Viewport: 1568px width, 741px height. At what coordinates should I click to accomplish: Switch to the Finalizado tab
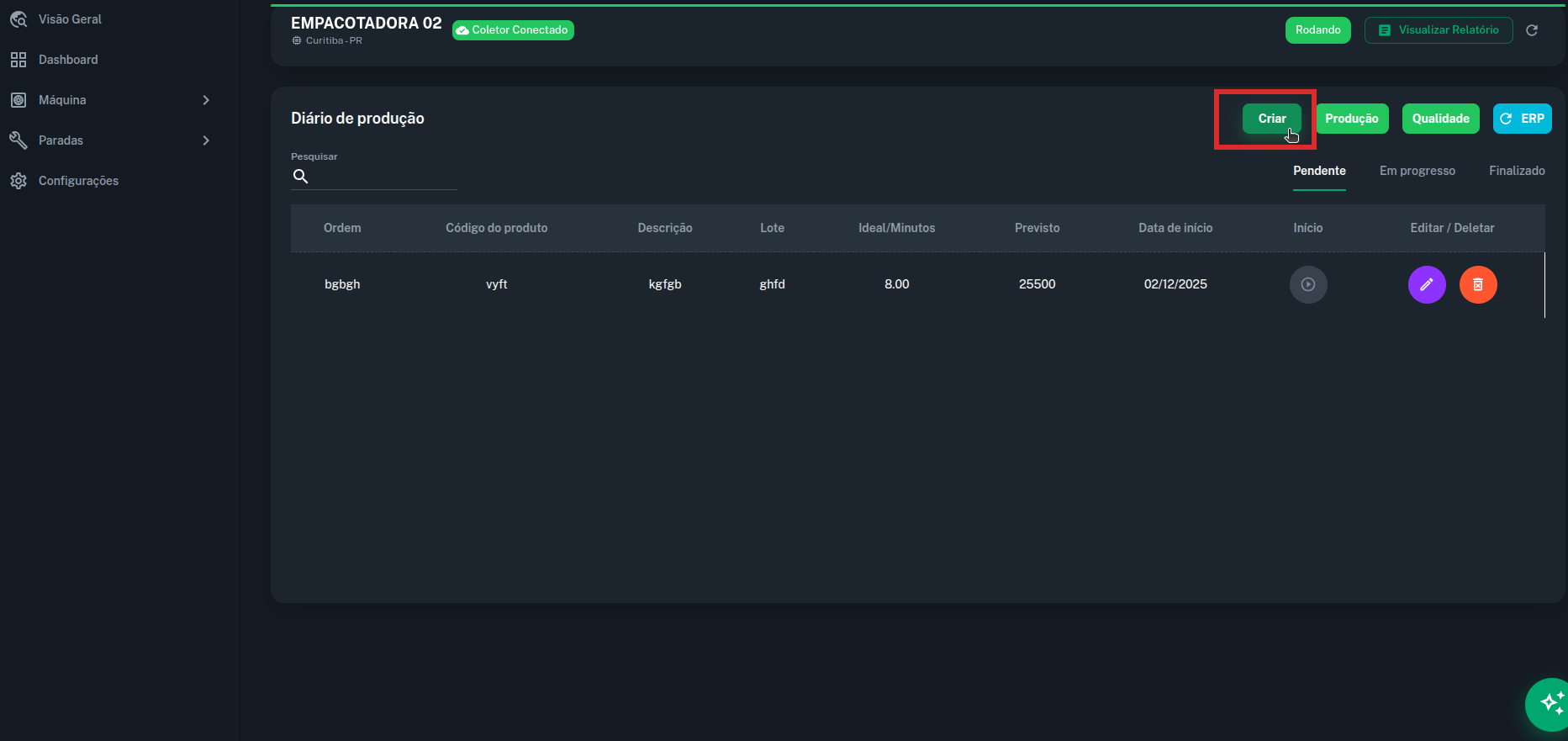click(x=1516, y=171)
